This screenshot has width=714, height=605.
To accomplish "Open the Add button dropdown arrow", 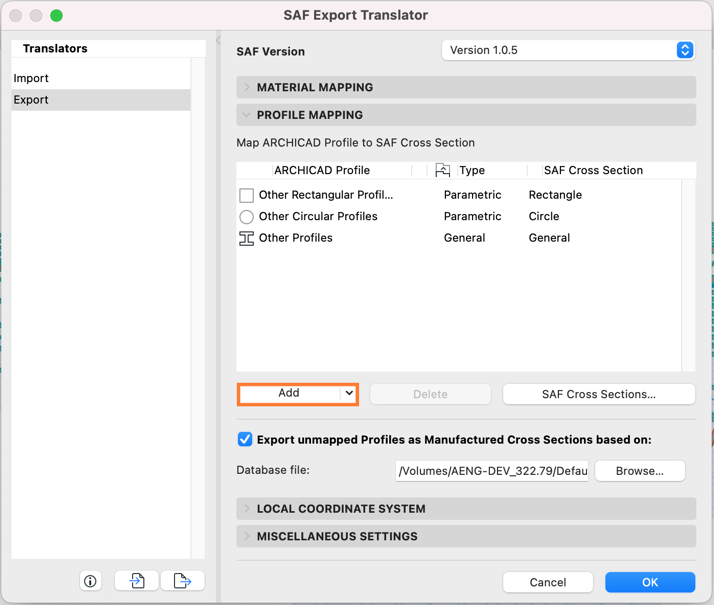I will [x=349, y=393].
